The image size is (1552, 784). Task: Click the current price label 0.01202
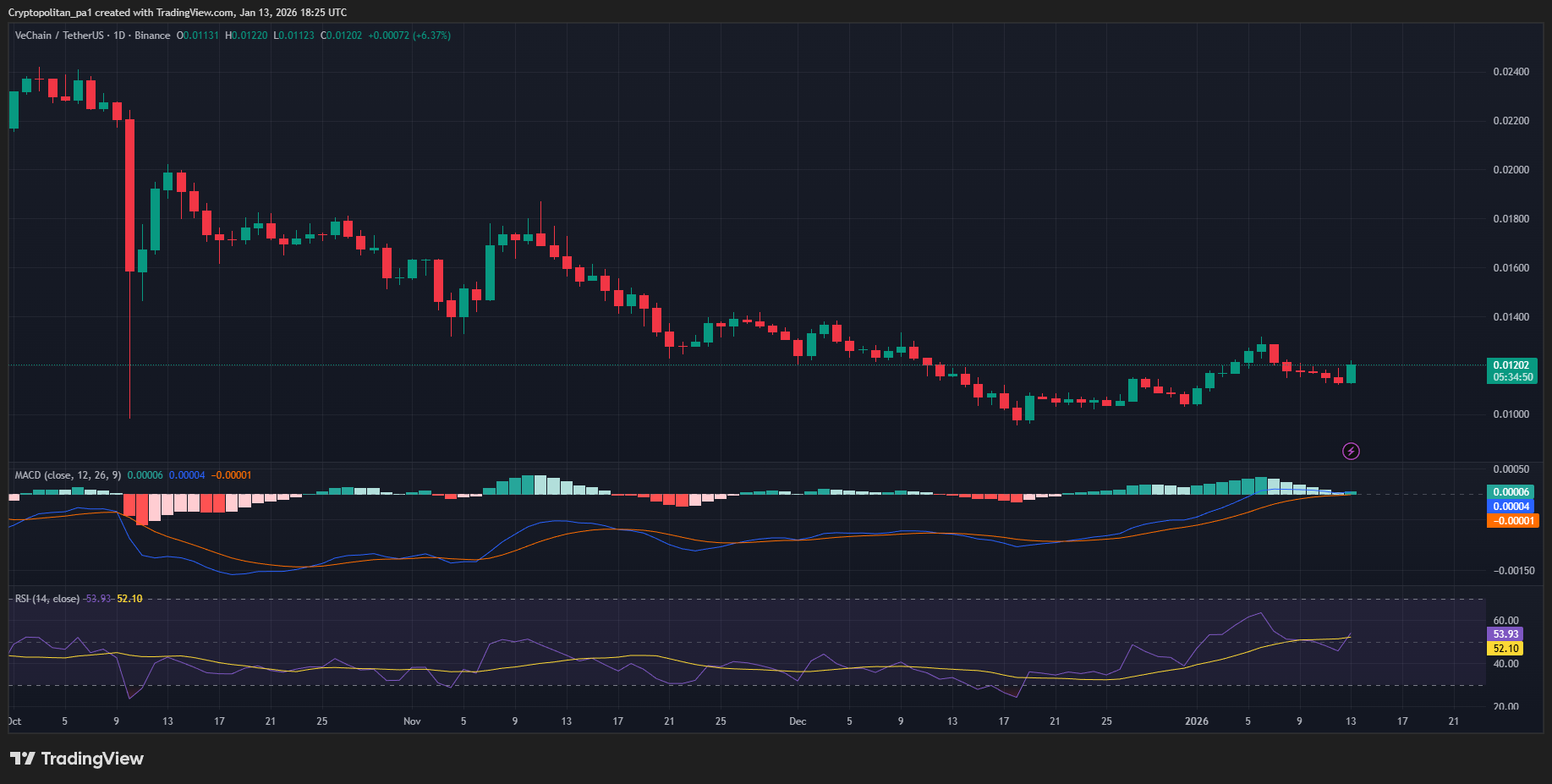coord(1511,365)
